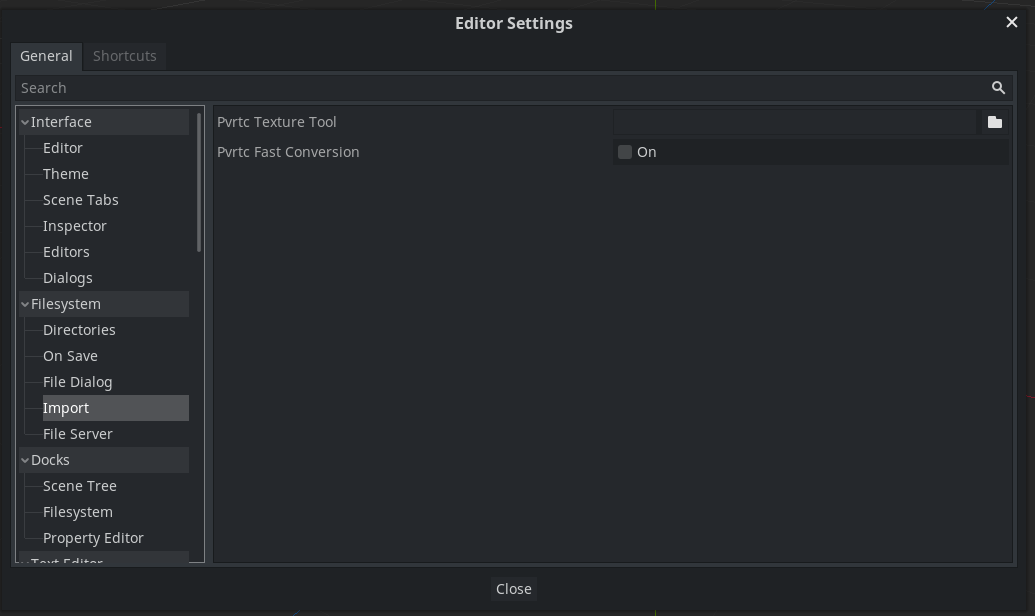Open the File Server settings
Viewport: 1035px width, 616px height.
coord(77,433)
